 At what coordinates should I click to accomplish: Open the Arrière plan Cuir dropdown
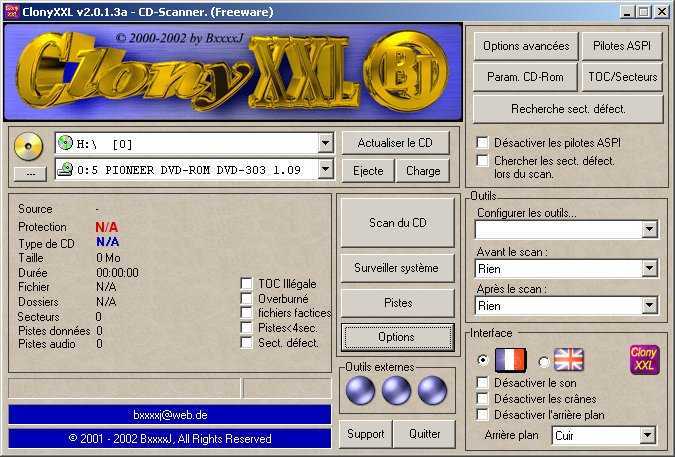647,435
